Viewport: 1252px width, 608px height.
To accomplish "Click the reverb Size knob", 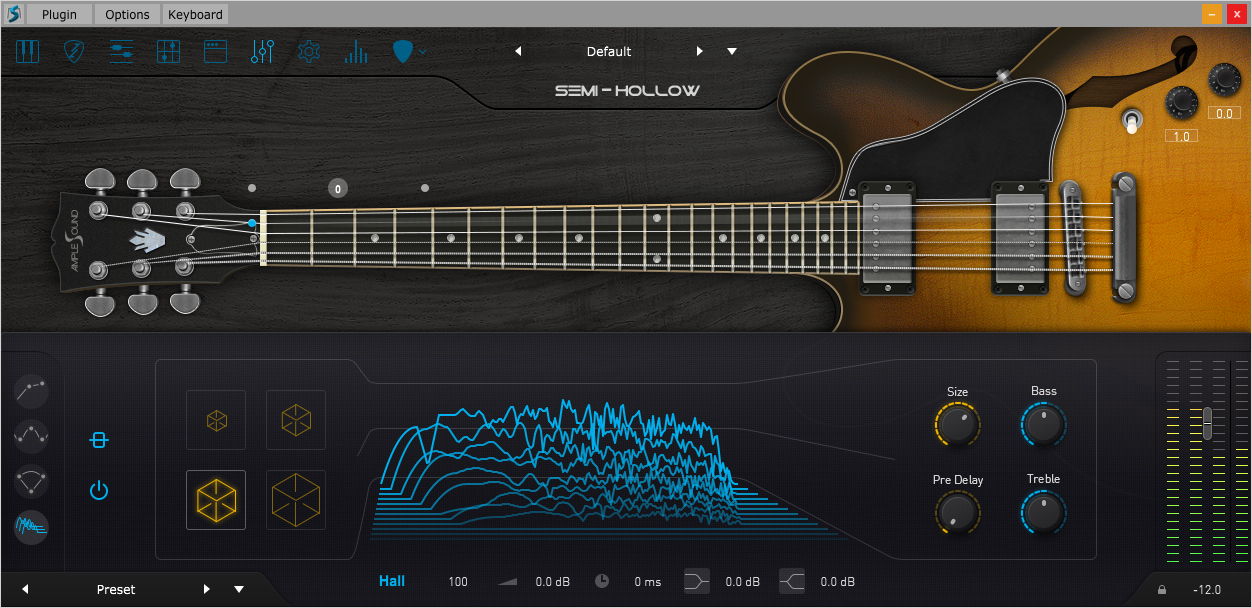I will [x=957, y=425].
